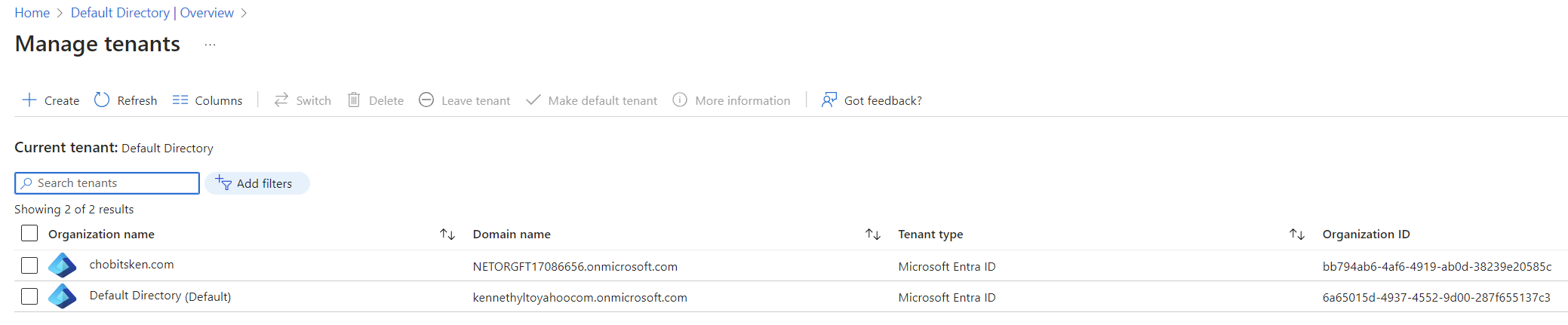1568x325 pixels.
Task: Click the Create button label
Action: click(x=62, y=100)
